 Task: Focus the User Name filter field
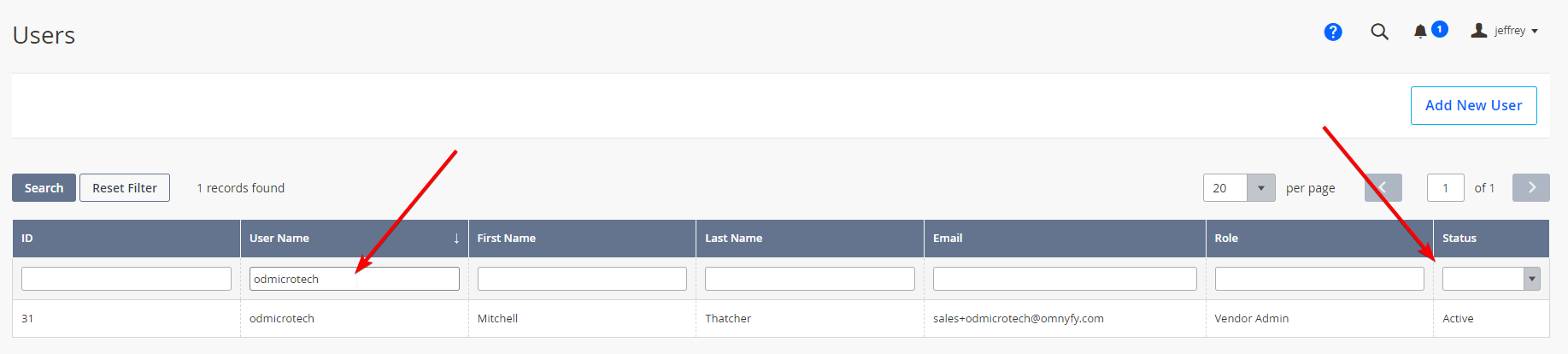click(354, 279)
